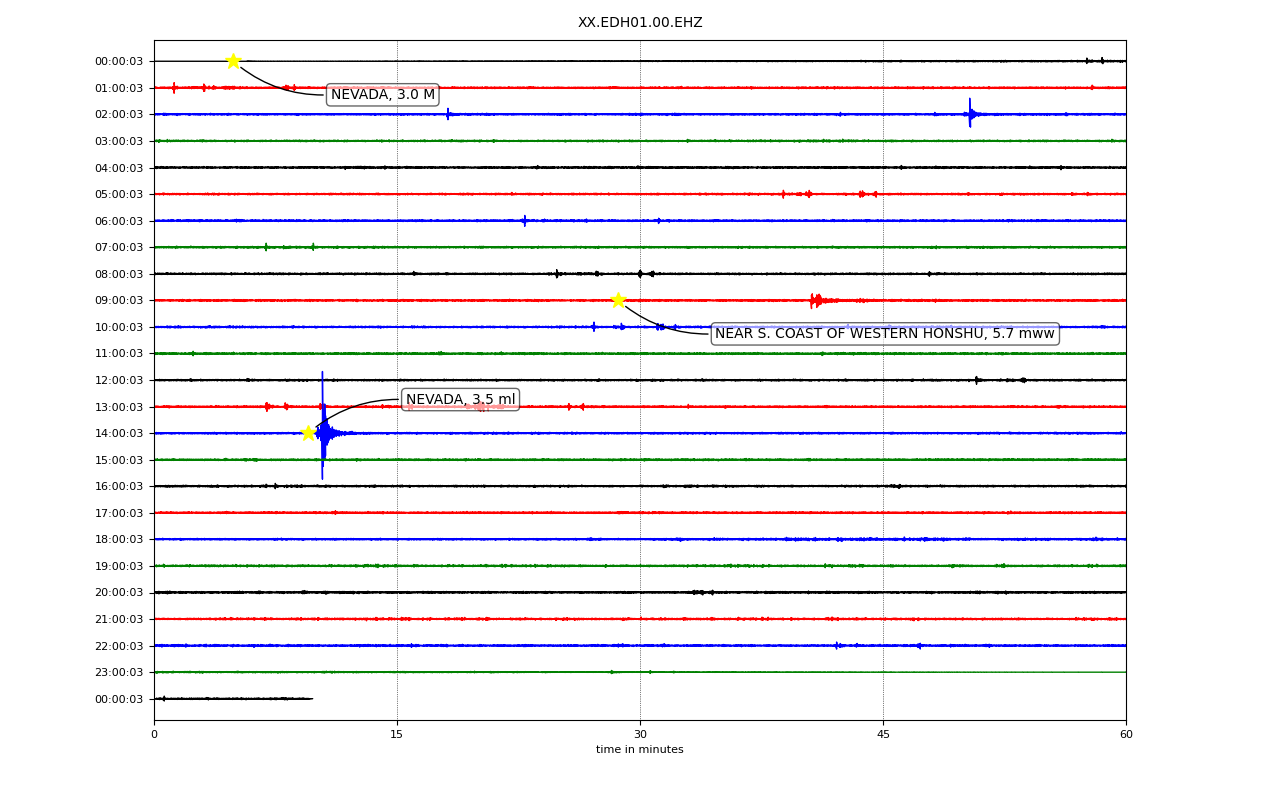Click the 45 tick label on x-axis
Image resolution: width=1280 pixels, height=800 pixels.
[883, 735]
